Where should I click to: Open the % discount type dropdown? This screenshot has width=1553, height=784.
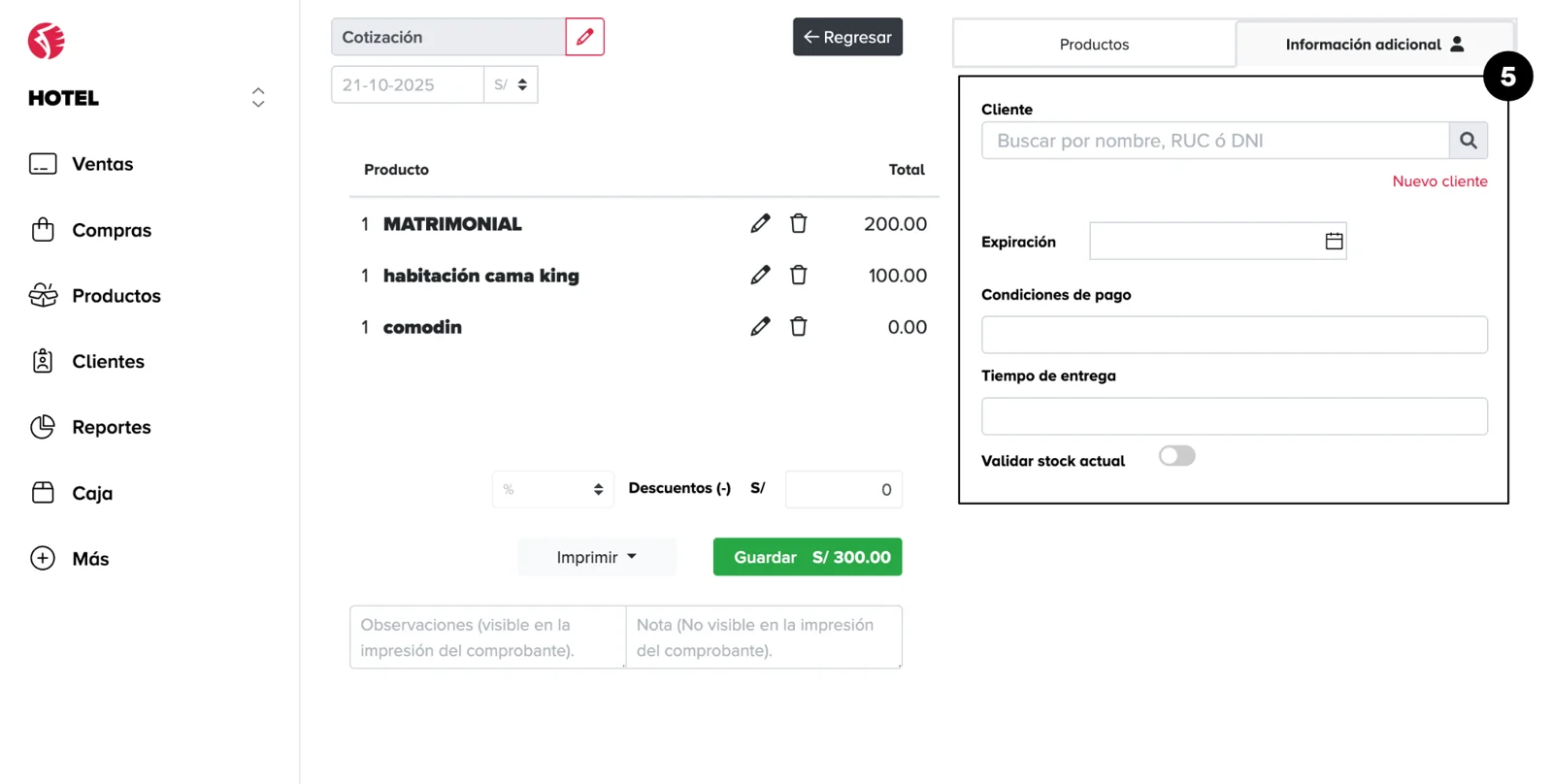(552, 490)
